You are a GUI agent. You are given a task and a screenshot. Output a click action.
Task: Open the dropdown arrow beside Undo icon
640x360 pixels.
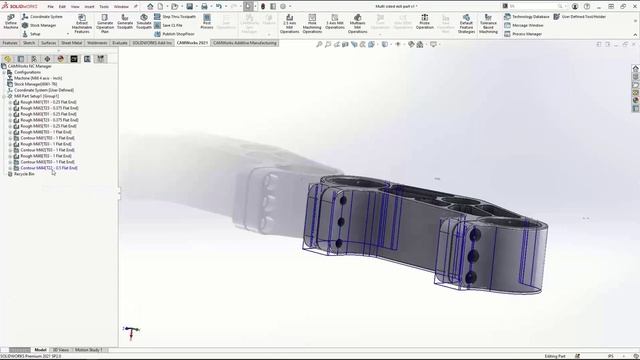226,7
